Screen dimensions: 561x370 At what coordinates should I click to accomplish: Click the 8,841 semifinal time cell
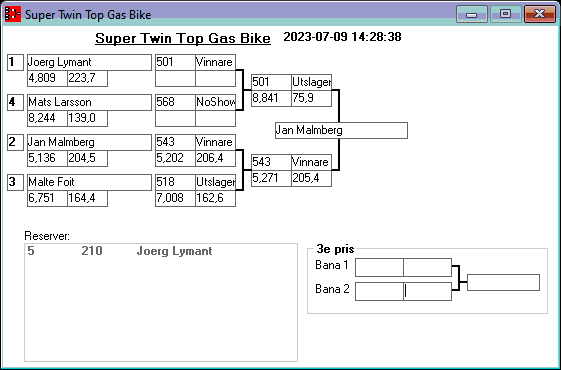271,98
